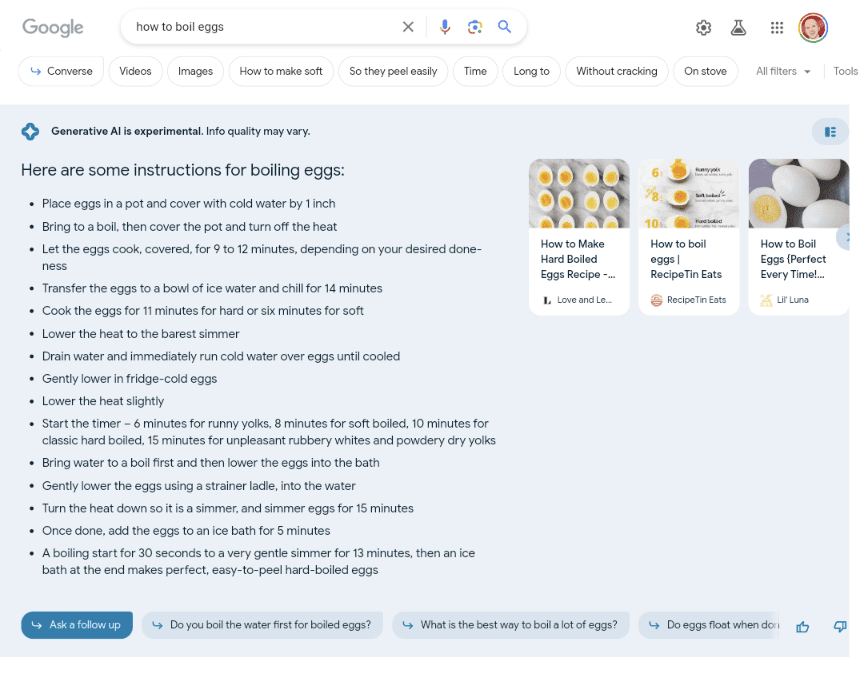Open the Tools menu
Image resolution: width=864 pixels, height=677 pixels.
(x=845, y=71)
